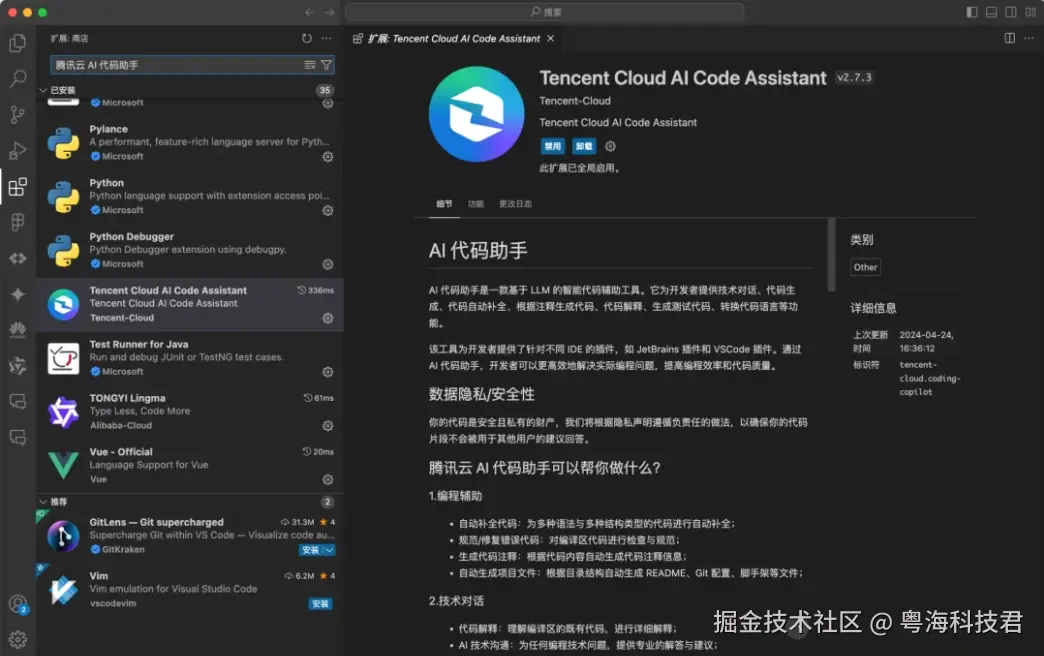Switch to the 功能 tab
Viewport: 1044px width, 656px height.
[475, 204]
